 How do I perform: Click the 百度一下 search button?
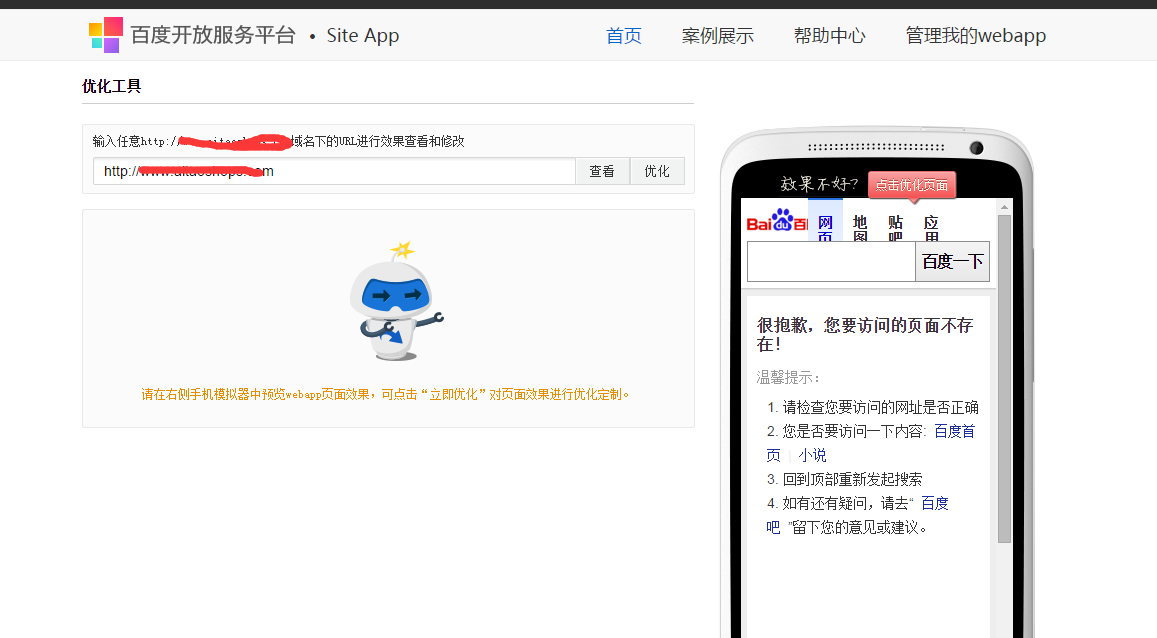(x=952, y=261)
